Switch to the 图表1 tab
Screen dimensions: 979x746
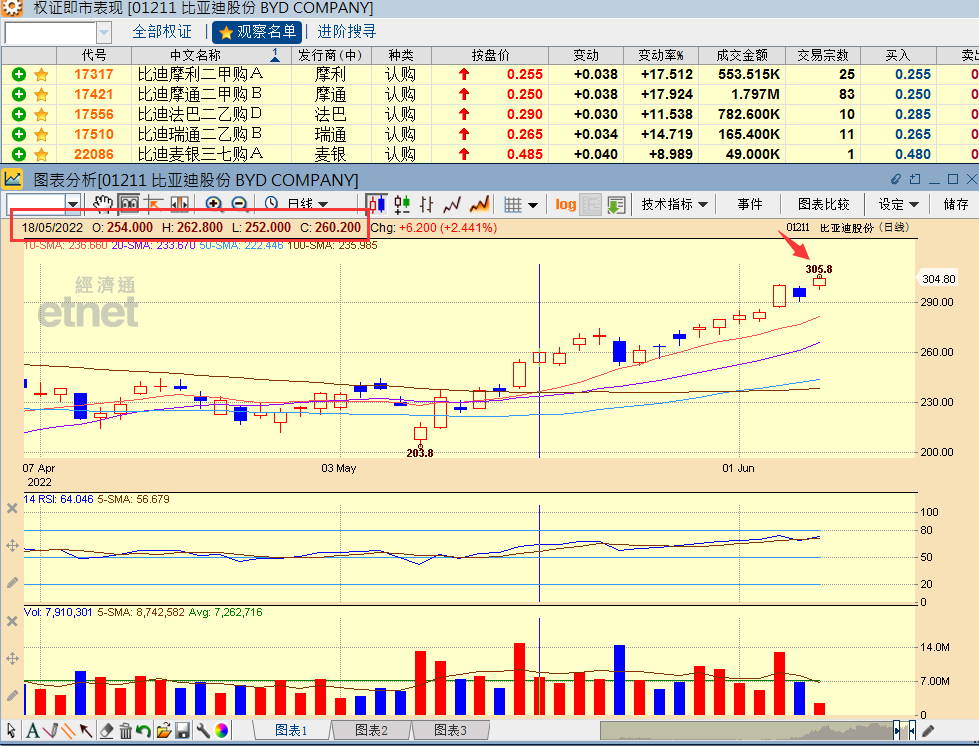tap(291, 730)
